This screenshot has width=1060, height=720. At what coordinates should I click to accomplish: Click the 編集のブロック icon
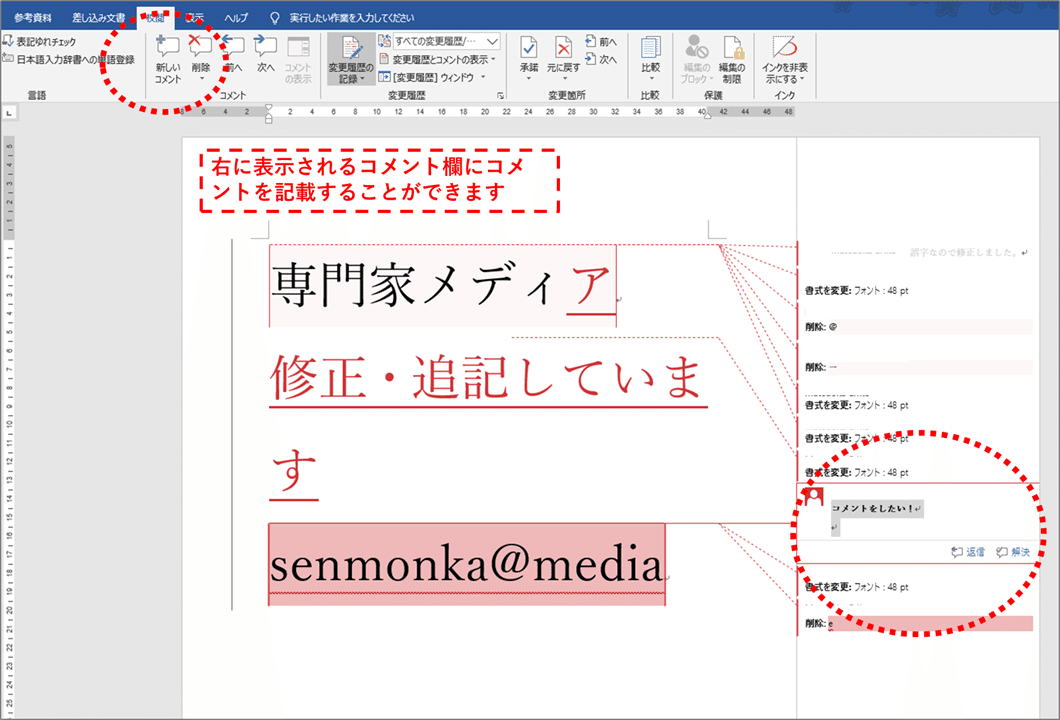(696, 48)
